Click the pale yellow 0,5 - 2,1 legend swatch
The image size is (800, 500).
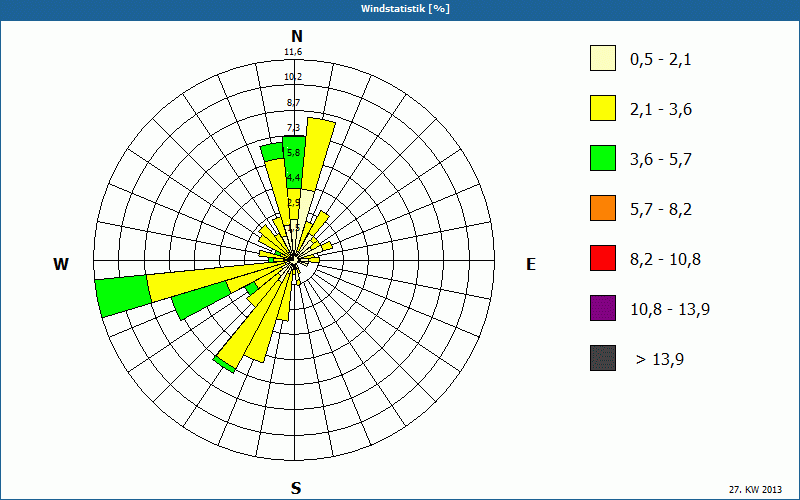pyautogui.click(x=603, y=58)
